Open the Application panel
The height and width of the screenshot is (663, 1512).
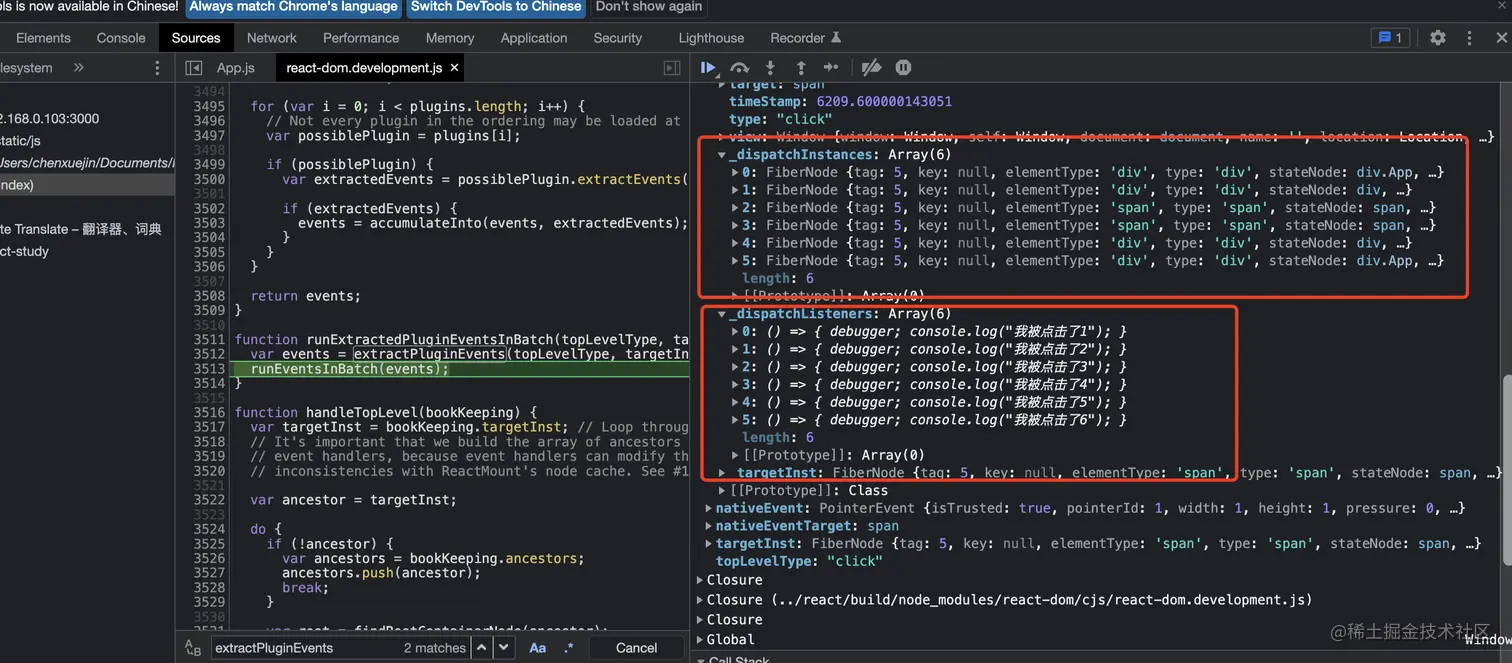pos(534,38)
